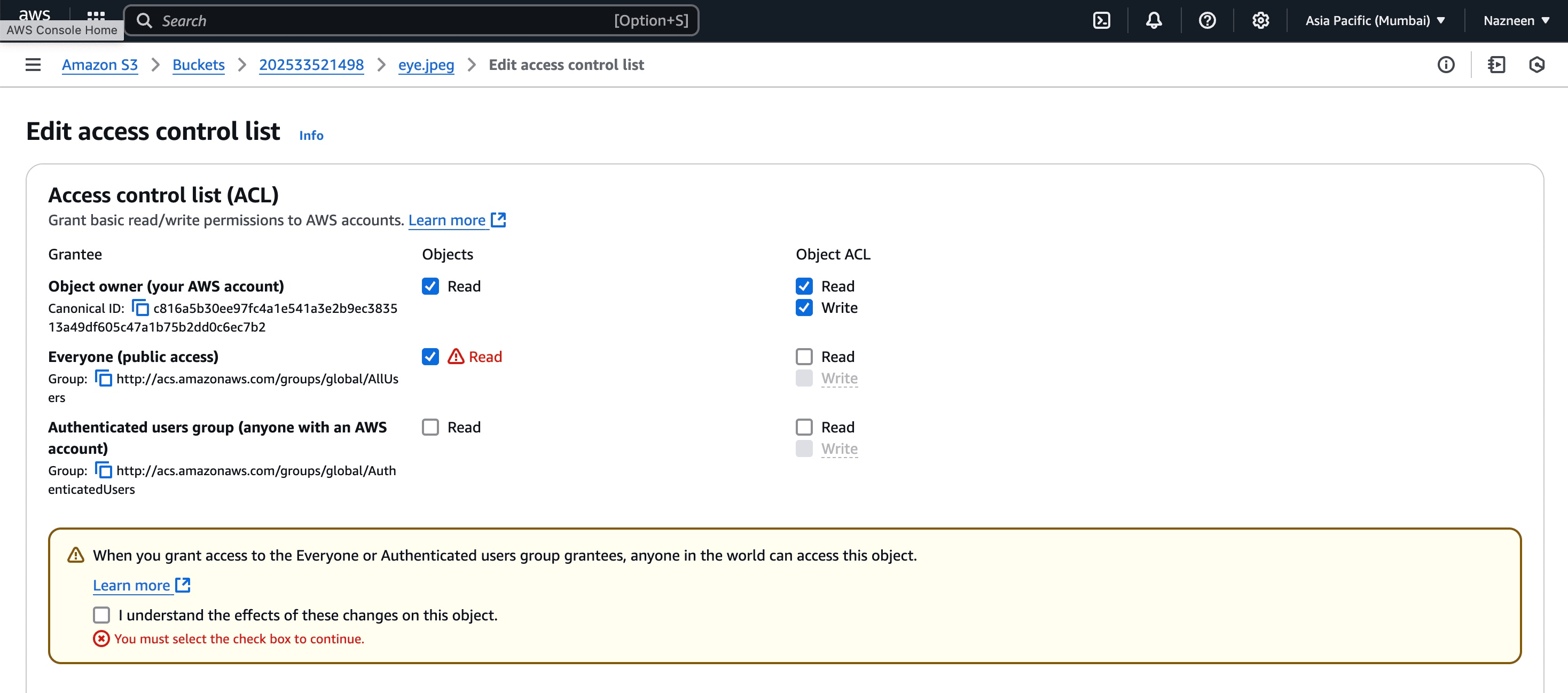Screen dimensions: 1568x693
Task: Click the external link icon in warning box
Action: 183,585
